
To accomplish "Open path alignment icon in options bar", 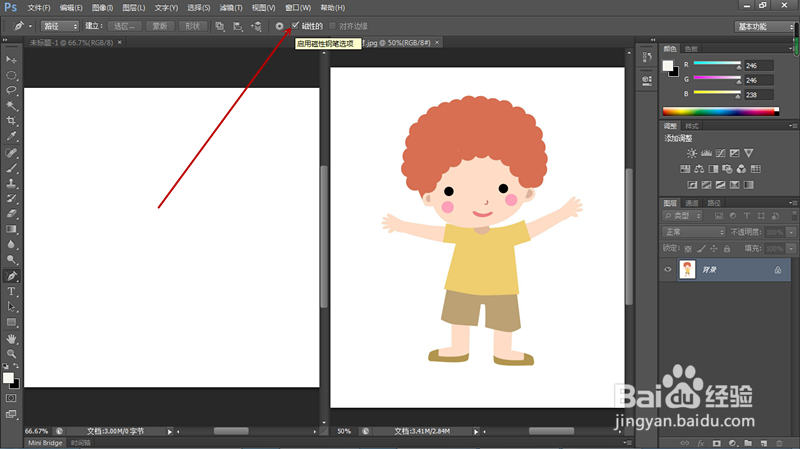I will click(x=238, y=26).
